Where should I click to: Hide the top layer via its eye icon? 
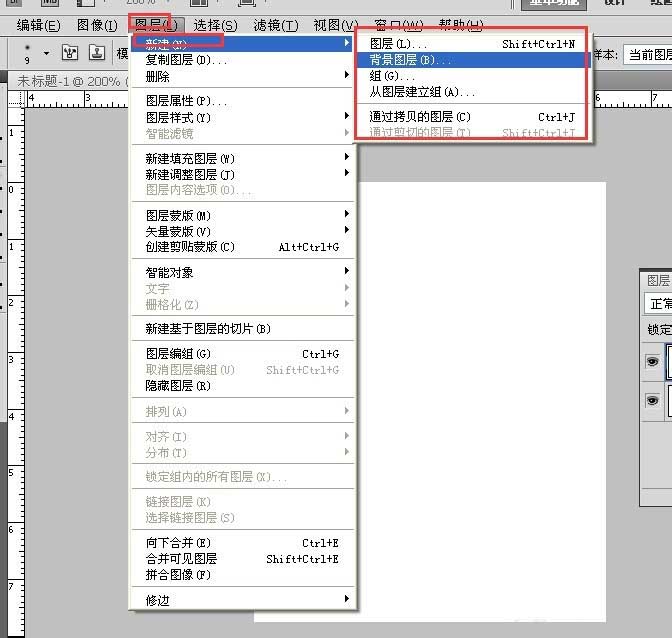tap(652, 362)
